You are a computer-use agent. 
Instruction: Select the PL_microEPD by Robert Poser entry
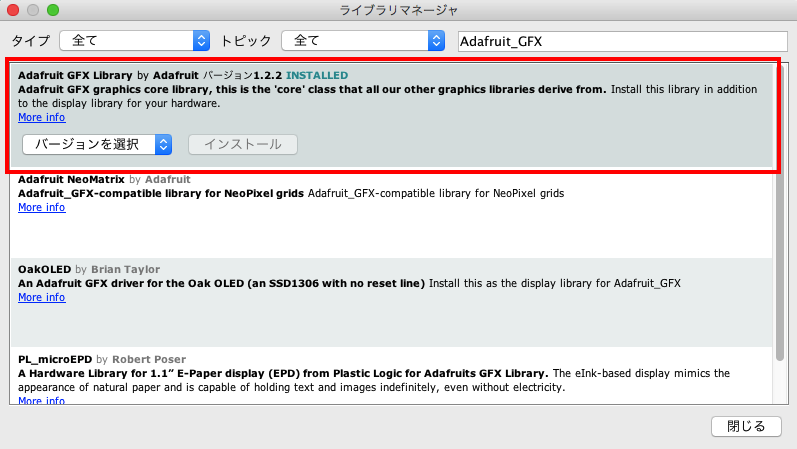391,376
